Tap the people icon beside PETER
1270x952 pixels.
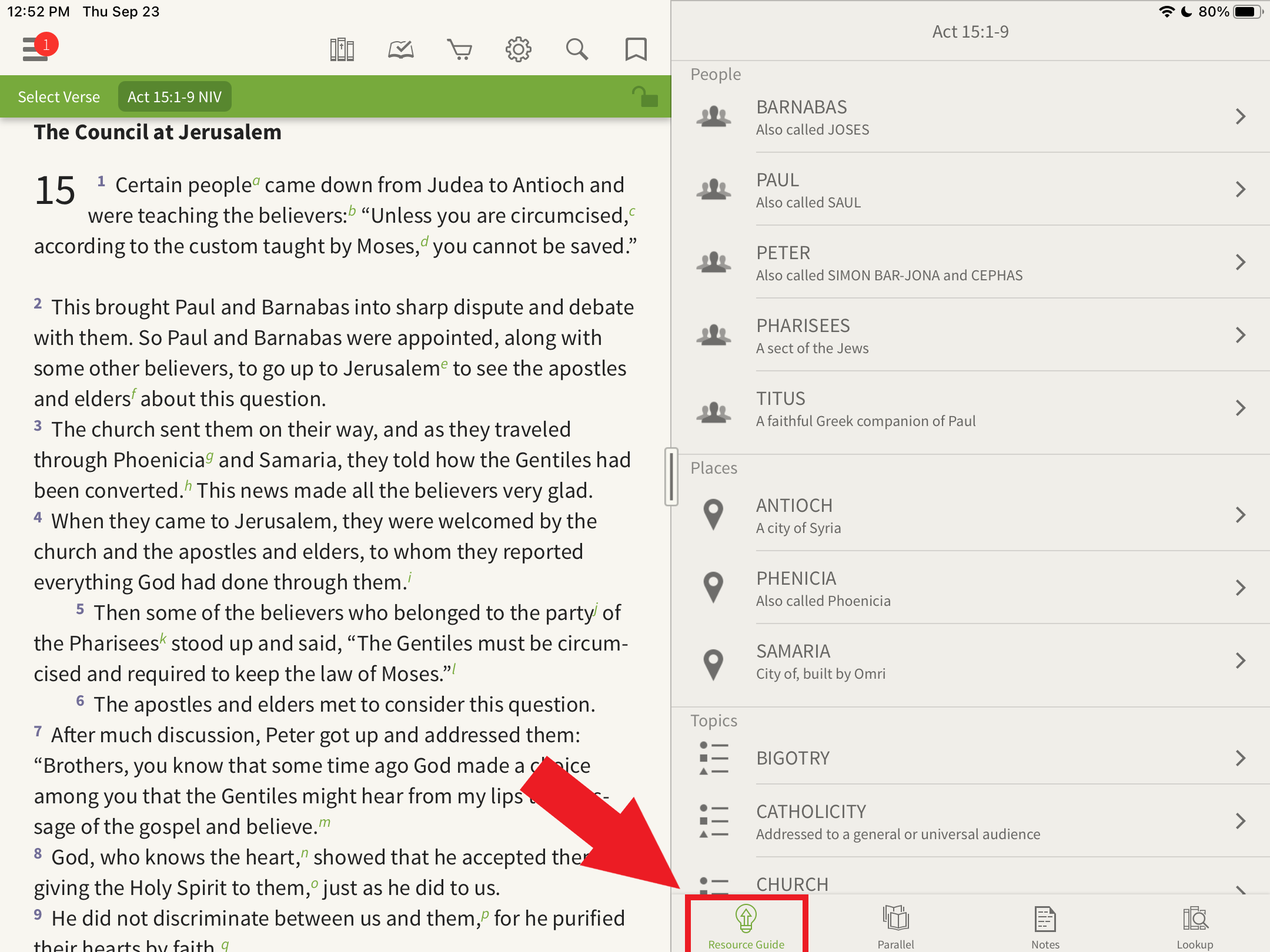[x=714, y=262]
